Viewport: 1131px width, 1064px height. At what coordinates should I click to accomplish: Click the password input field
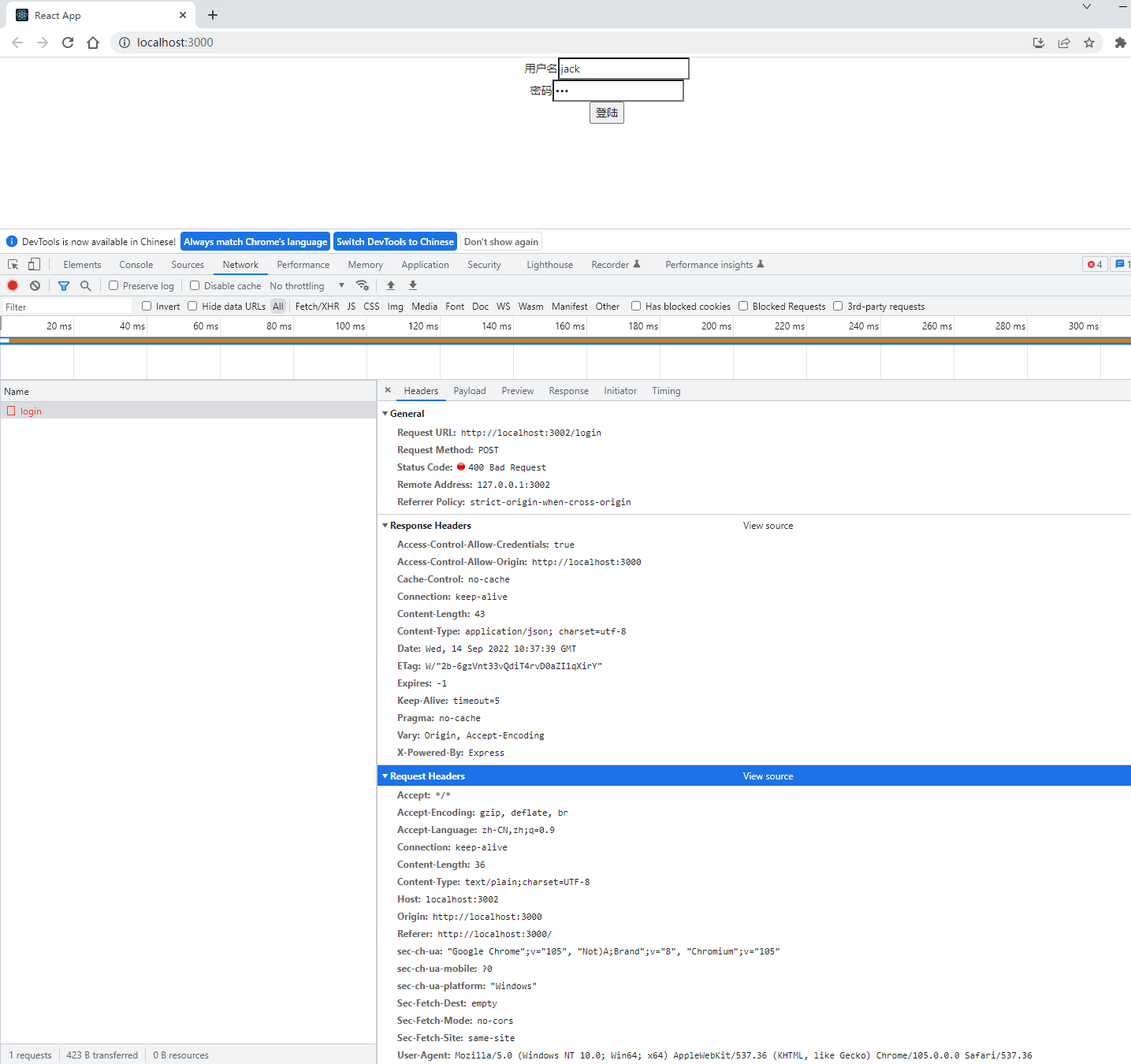(x=618, y=91)
